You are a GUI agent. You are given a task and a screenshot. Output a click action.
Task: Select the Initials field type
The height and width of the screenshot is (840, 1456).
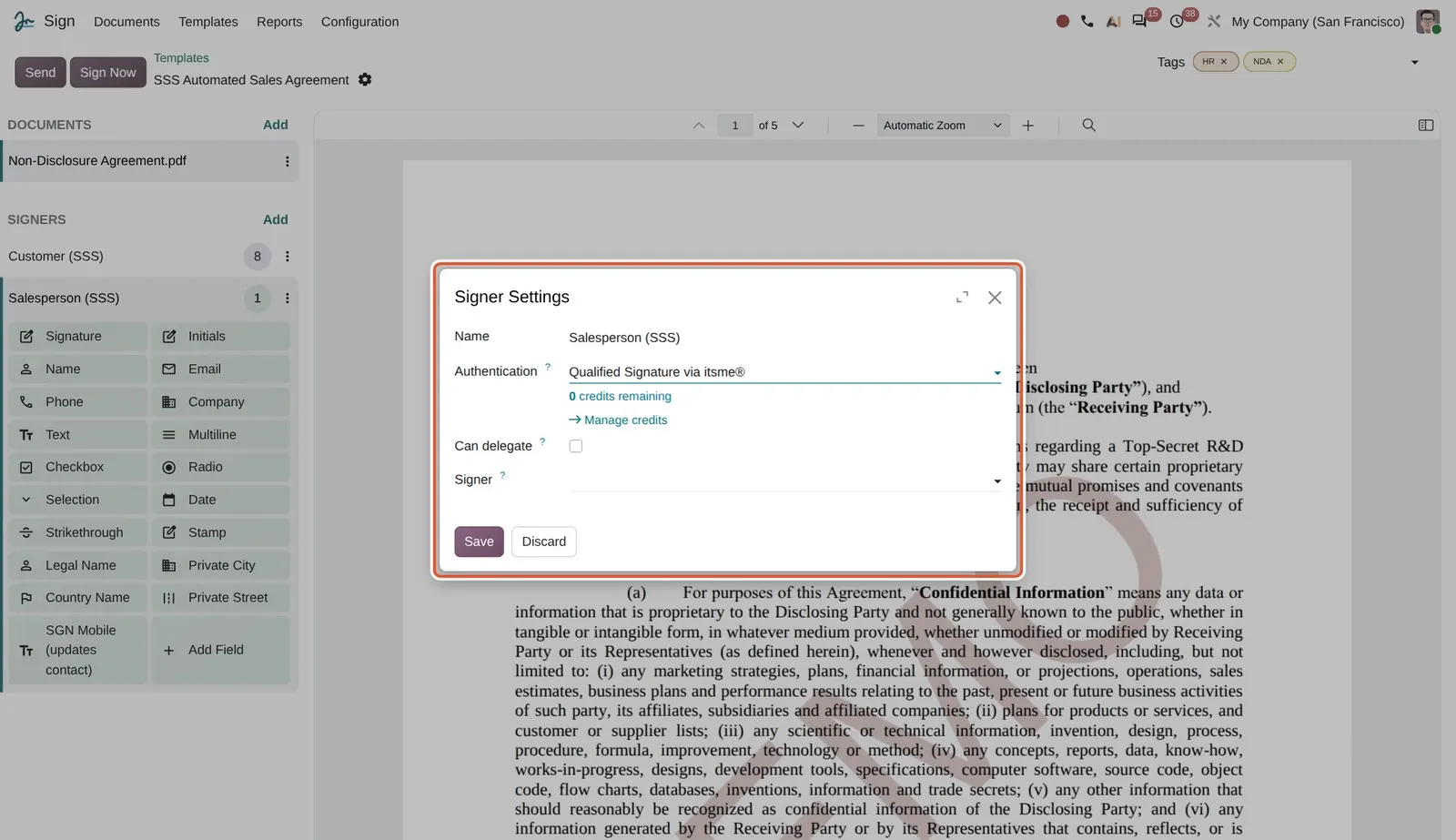point(220,337)
